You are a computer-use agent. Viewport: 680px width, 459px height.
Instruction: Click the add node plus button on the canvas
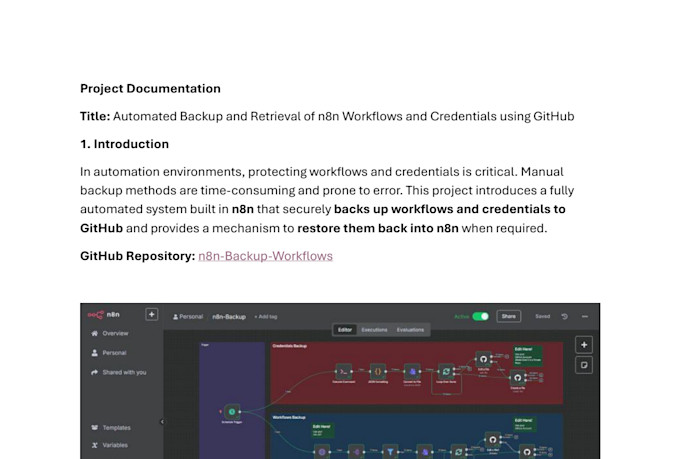click(x=584, y=345)
